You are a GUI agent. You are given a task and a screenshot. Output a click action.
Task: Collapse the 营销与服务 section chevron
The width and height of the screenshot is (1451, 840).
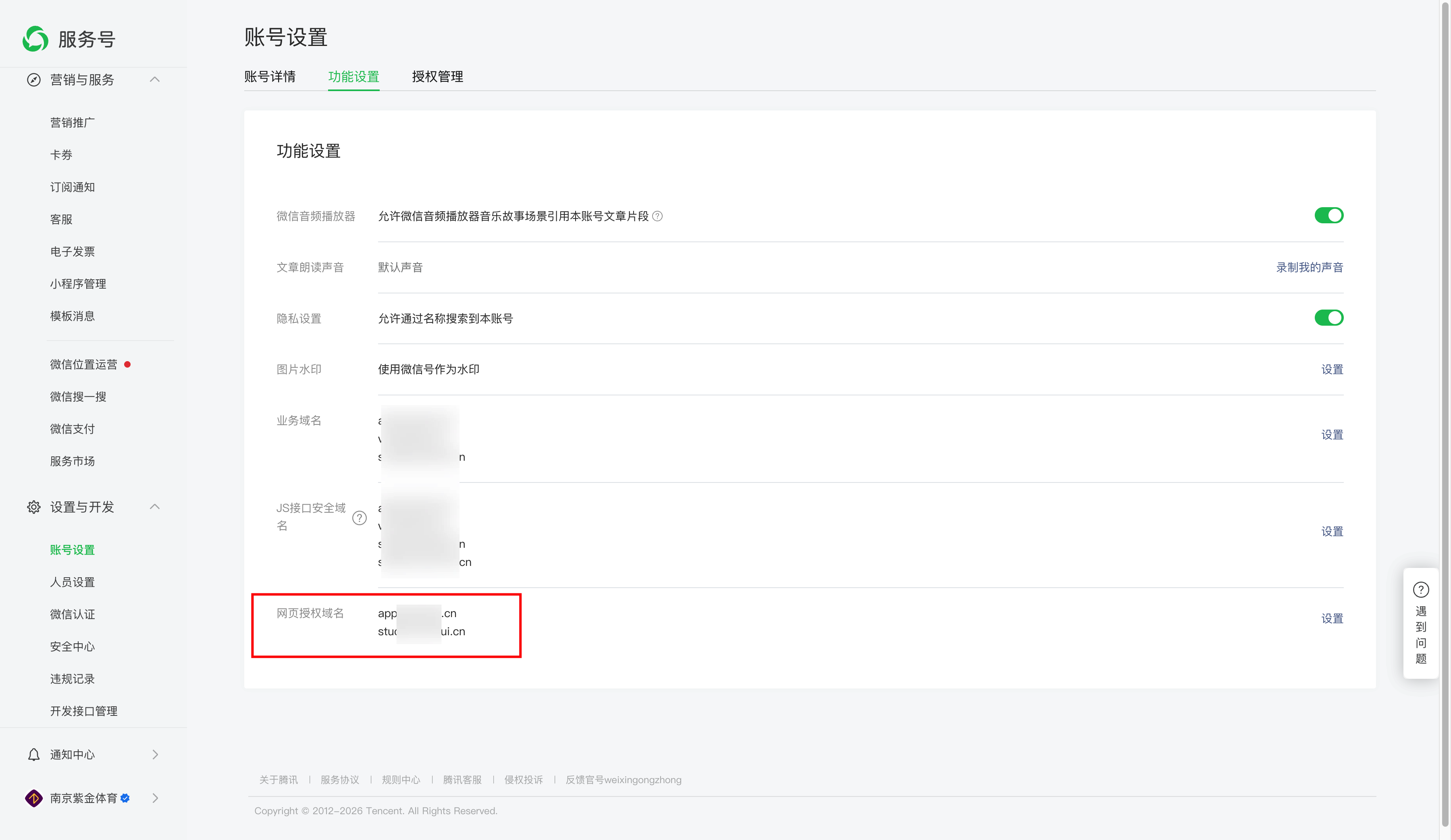[x=154, y=79]
